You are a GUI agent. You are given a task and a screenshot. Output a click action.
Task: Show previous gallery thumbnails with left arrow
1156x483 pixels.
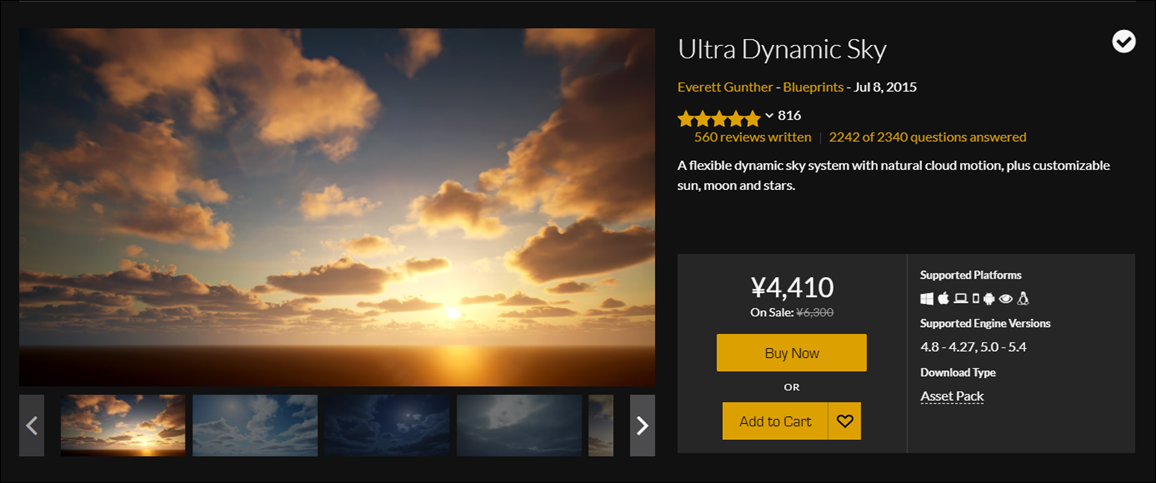point(32,425)
